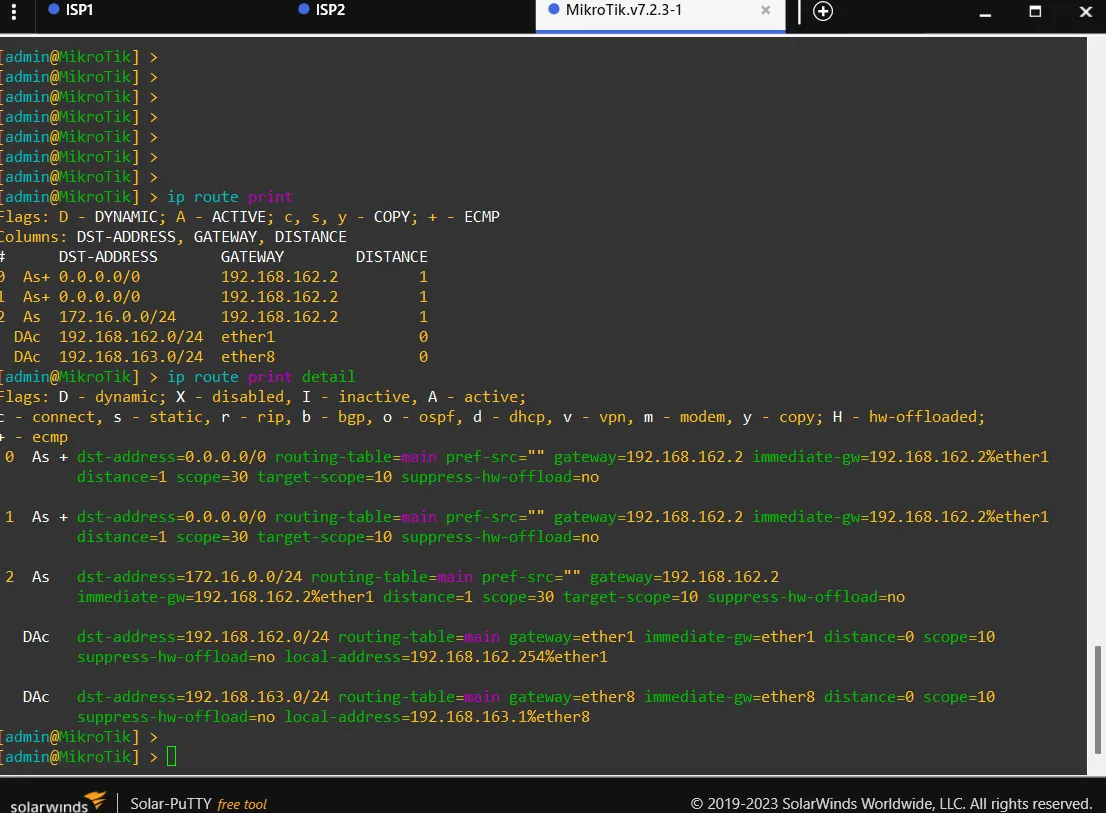Click the 172.16.0.0/24 table destination
1106x813 pixels.
click(x=117, y=317)
